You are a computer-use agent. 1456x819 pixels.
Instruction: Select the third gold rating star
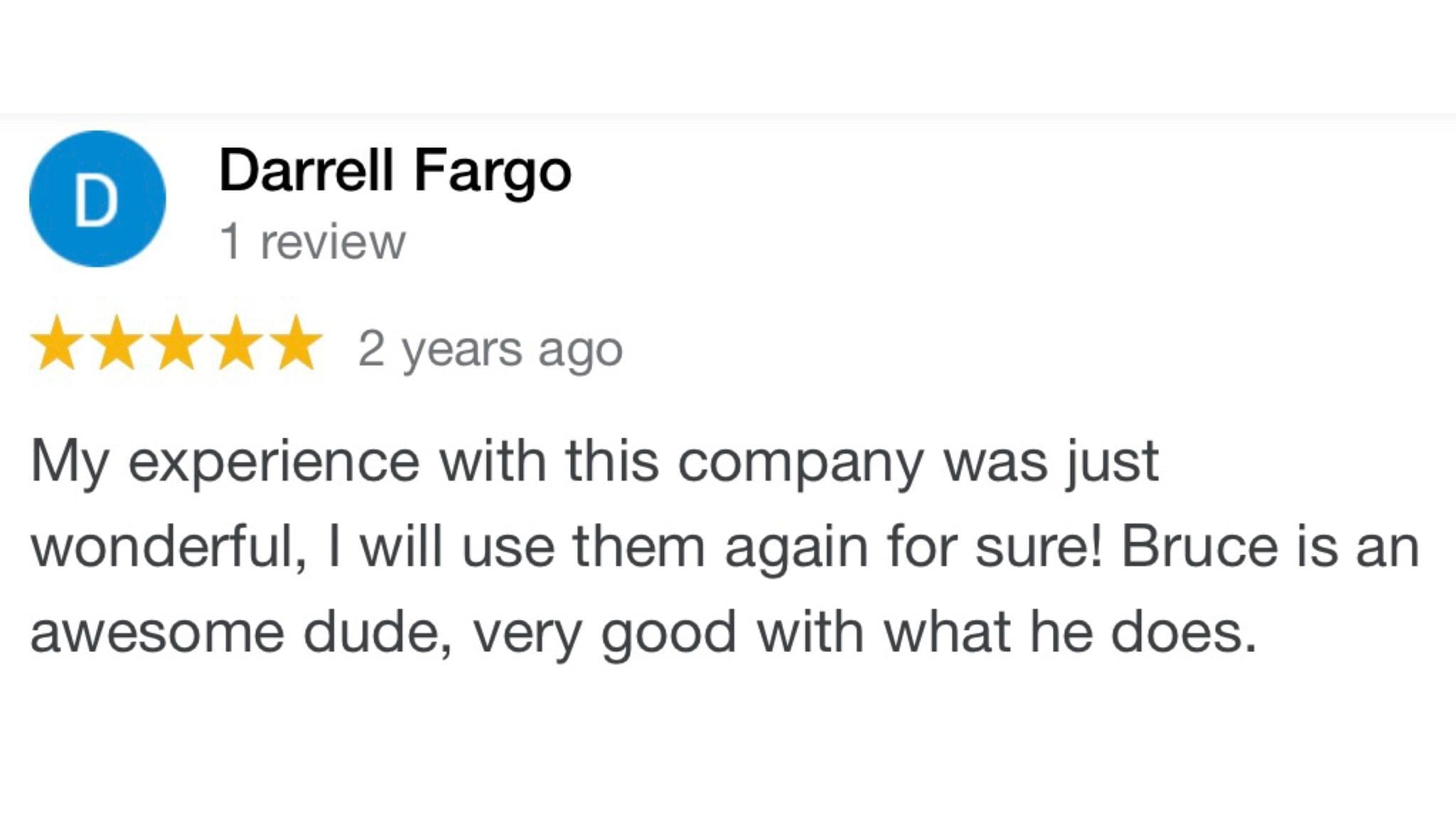point(176,346)
